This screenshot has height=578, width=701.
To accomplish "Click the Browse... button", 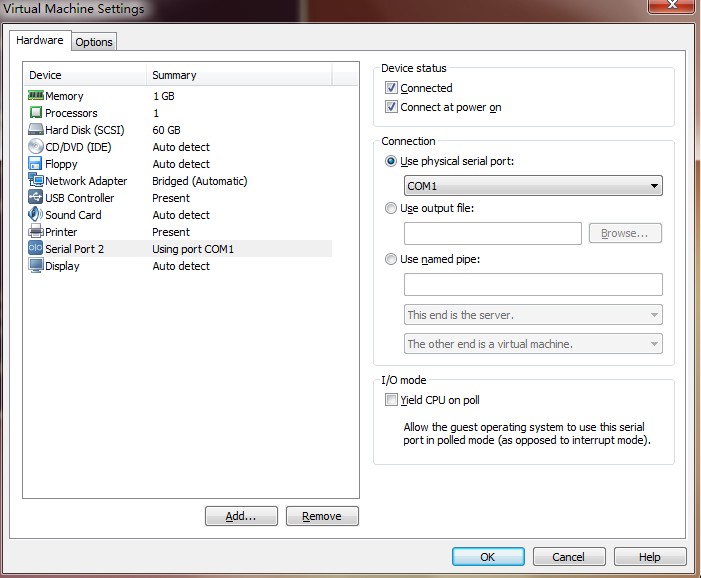I will 625,233.
